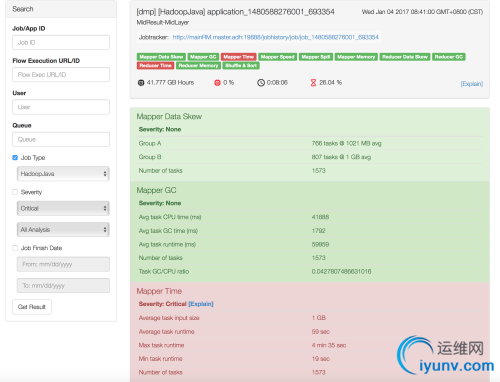Click the GB Hours resource usage icon
This screenshot has height=382, width=500.
pos(141,83)
